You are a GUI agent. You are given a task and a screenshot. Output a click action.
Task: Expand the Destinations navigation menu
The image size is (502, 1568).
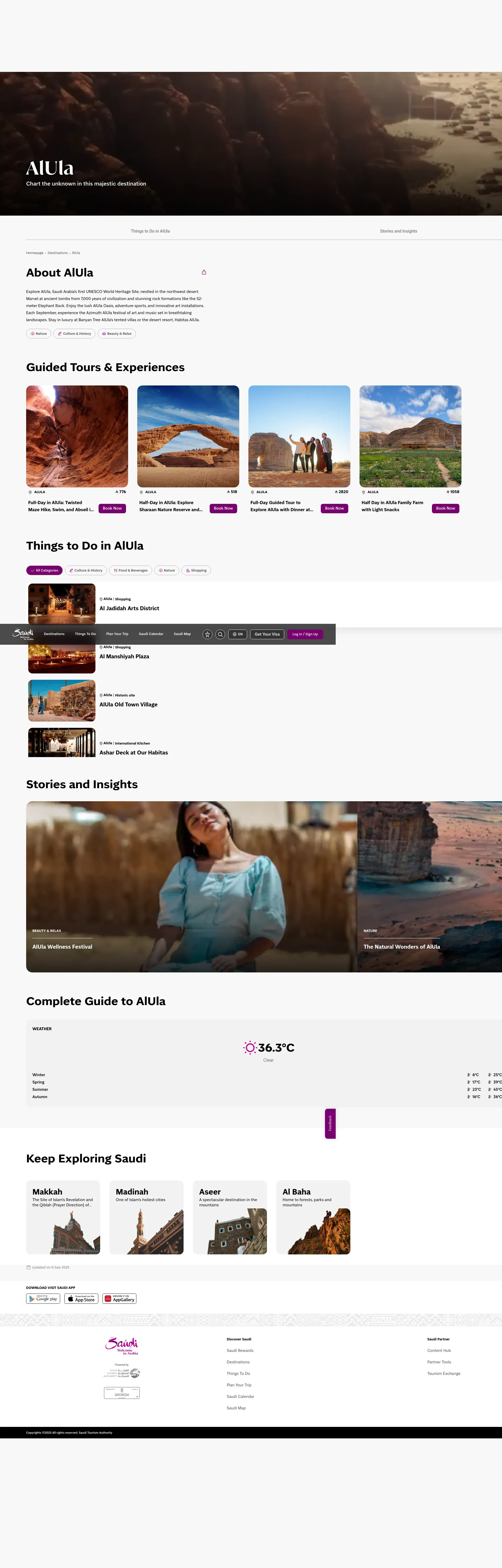(x=54, y=634)
